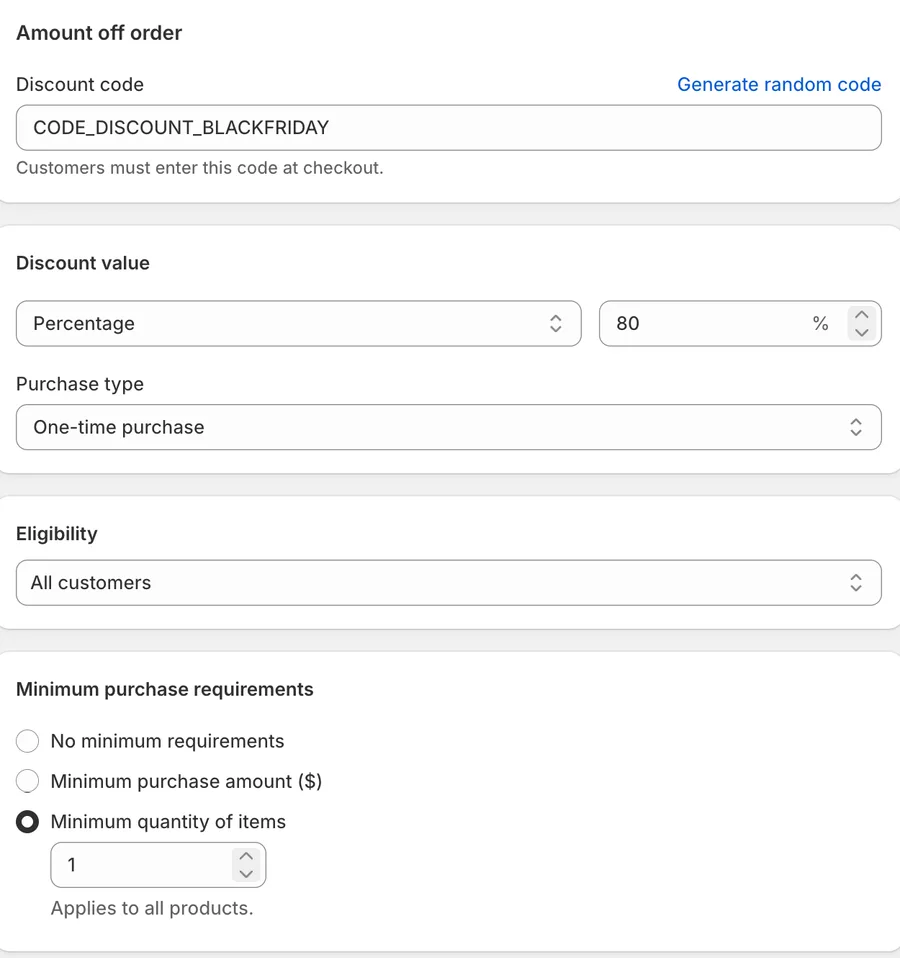
Task: Click the Percentage dropdown chevron icon
Action: point(555,323)
